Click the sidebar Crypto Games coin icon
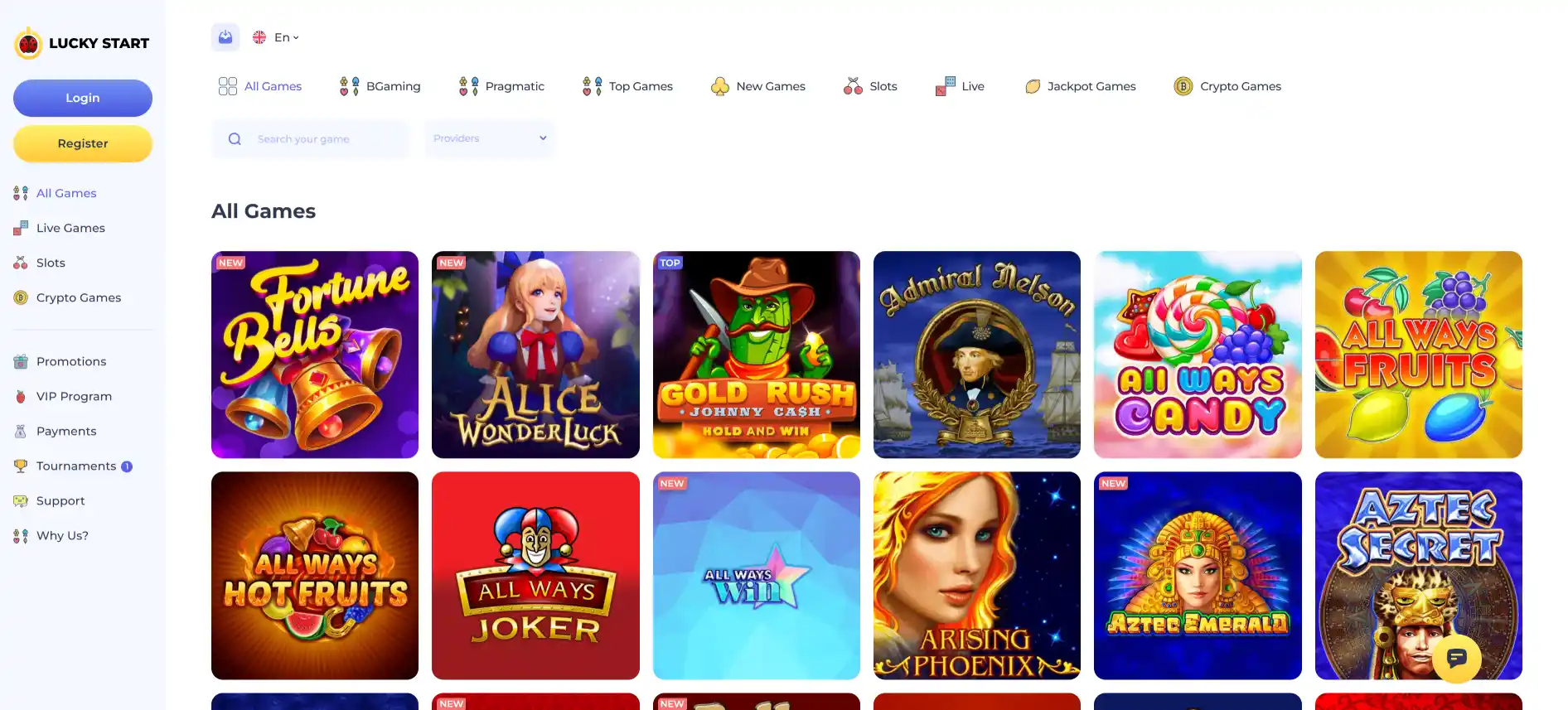 click(21, 297)
